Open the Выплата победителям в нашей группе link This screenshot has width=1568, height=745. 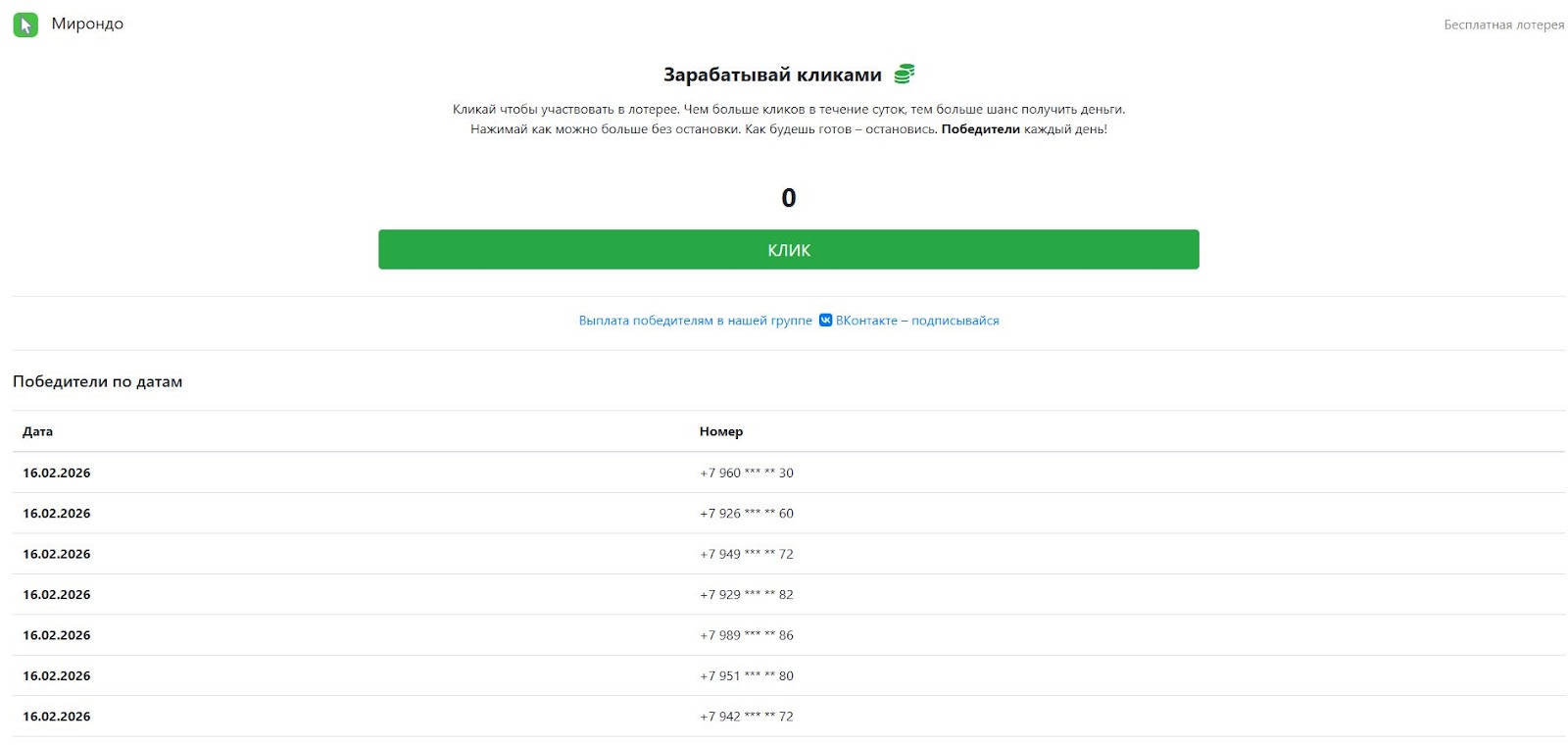(x=695, y=321)
